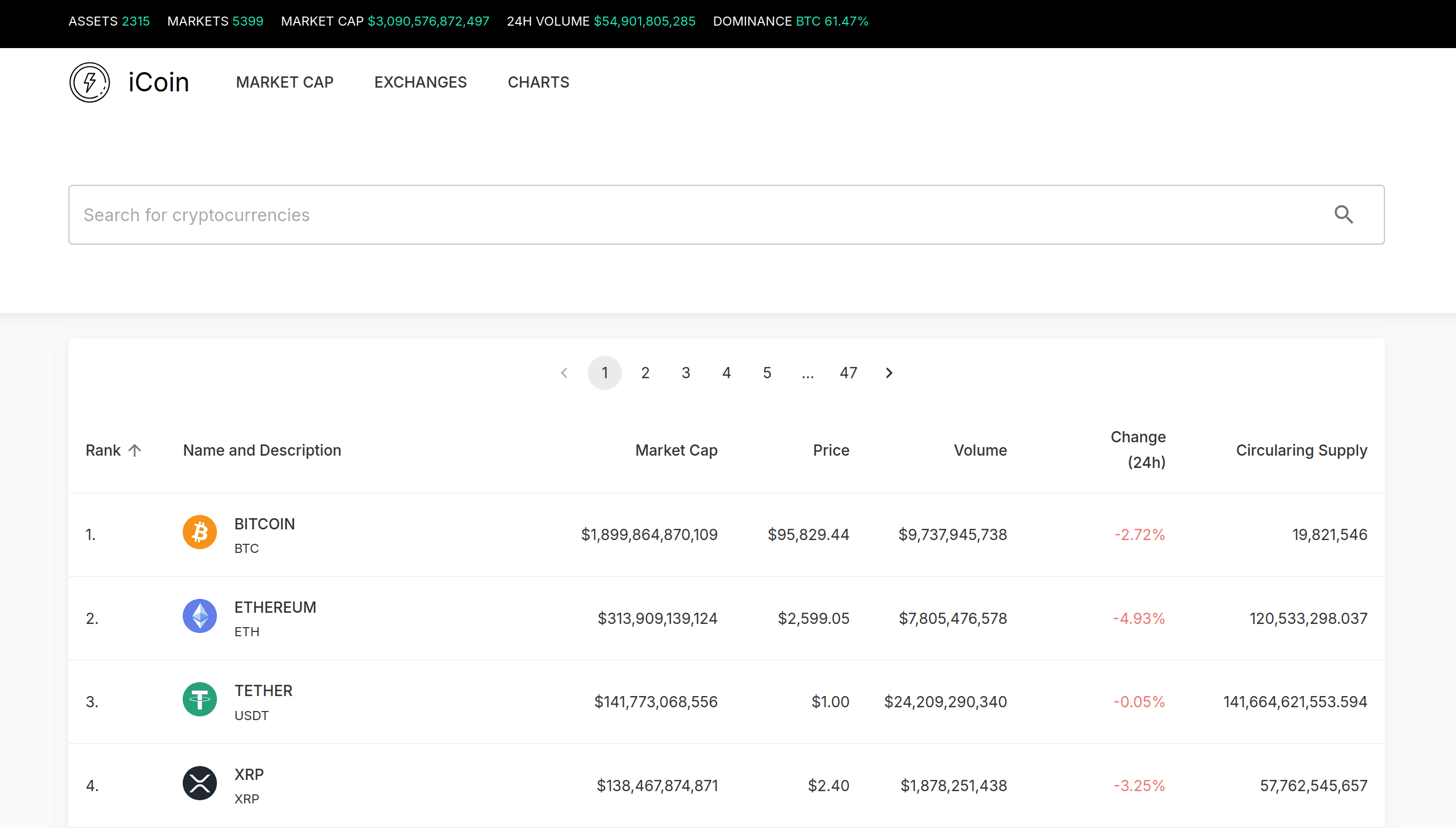Click XRP market cap $138,467,874,871

pyautogui.click(x=657, y=785)
